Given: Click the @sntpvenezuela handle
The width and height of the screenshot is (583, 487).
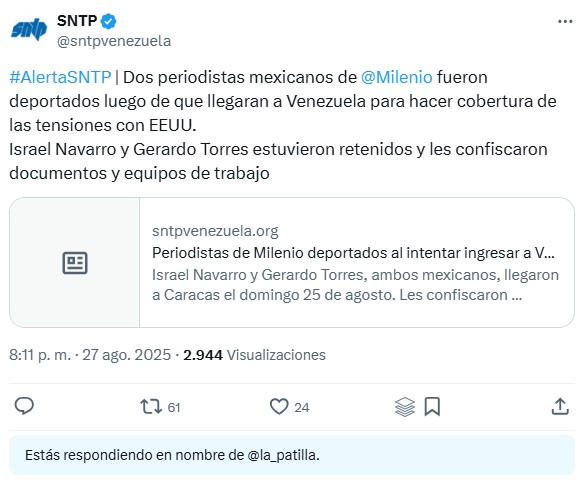Looking at the screenshot, I should tap(114, 41).
